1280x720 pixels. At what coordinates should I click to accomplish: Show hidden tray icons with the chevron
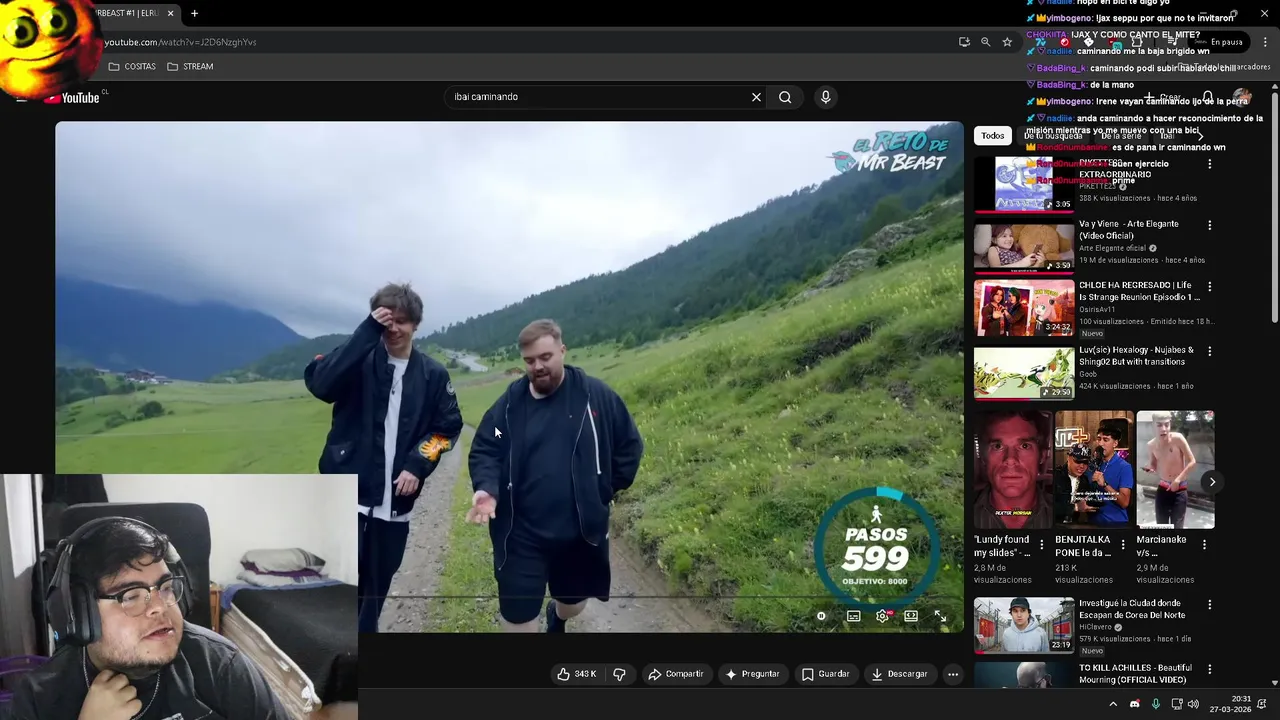pos(1113,704)
